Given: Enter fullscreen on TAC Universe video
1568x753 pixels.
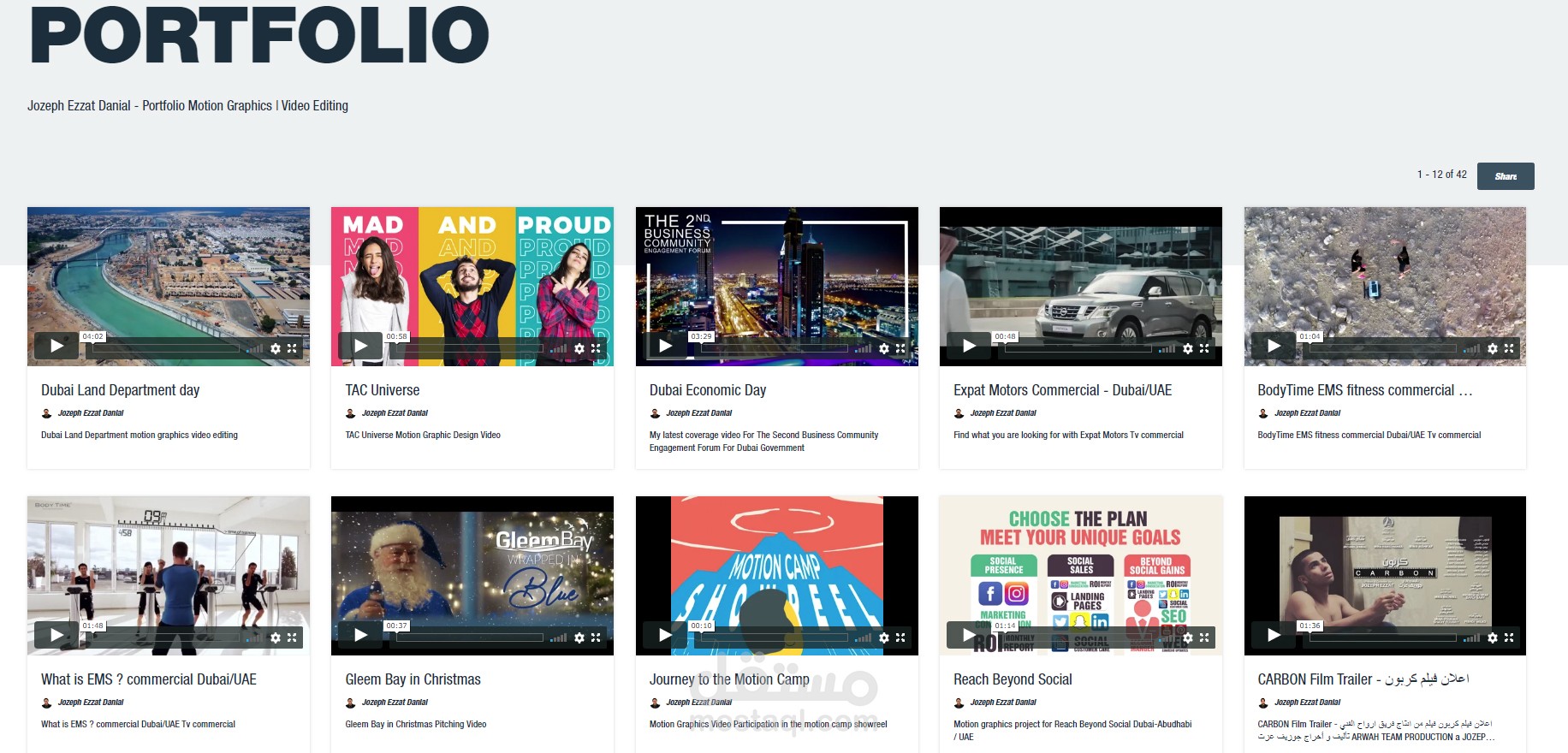Looking at the screenshot, I should [x=596, y=348].
